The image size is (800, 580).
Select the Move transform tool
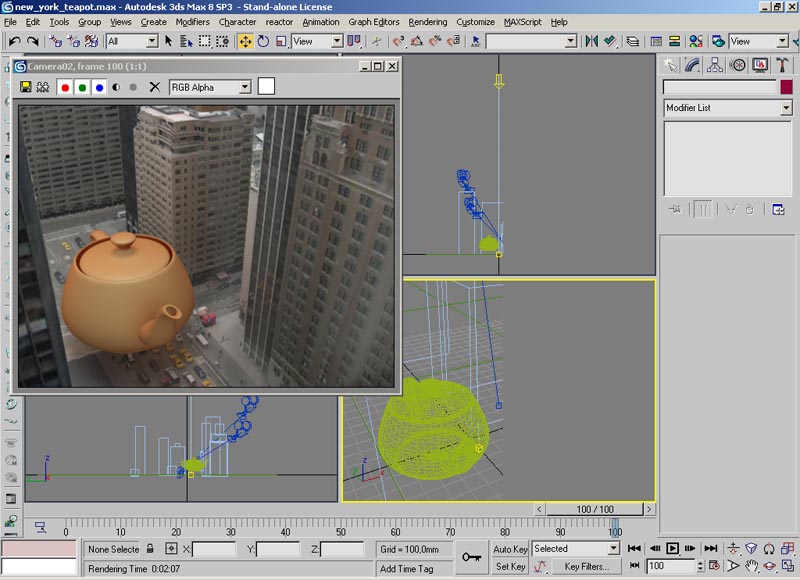point(245,41)
